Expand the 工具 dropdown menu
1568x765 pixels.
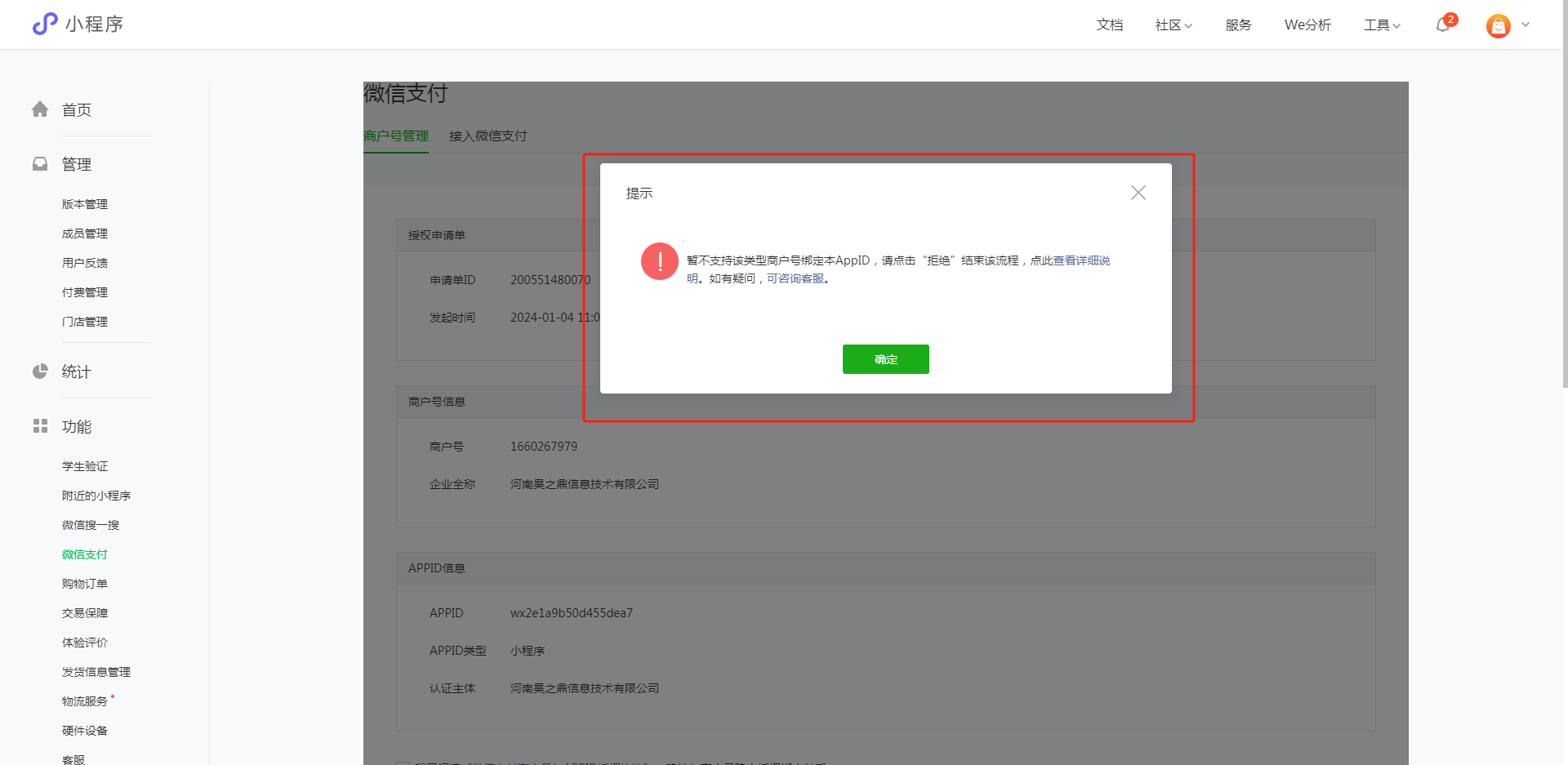click(x=1382, y=25)
